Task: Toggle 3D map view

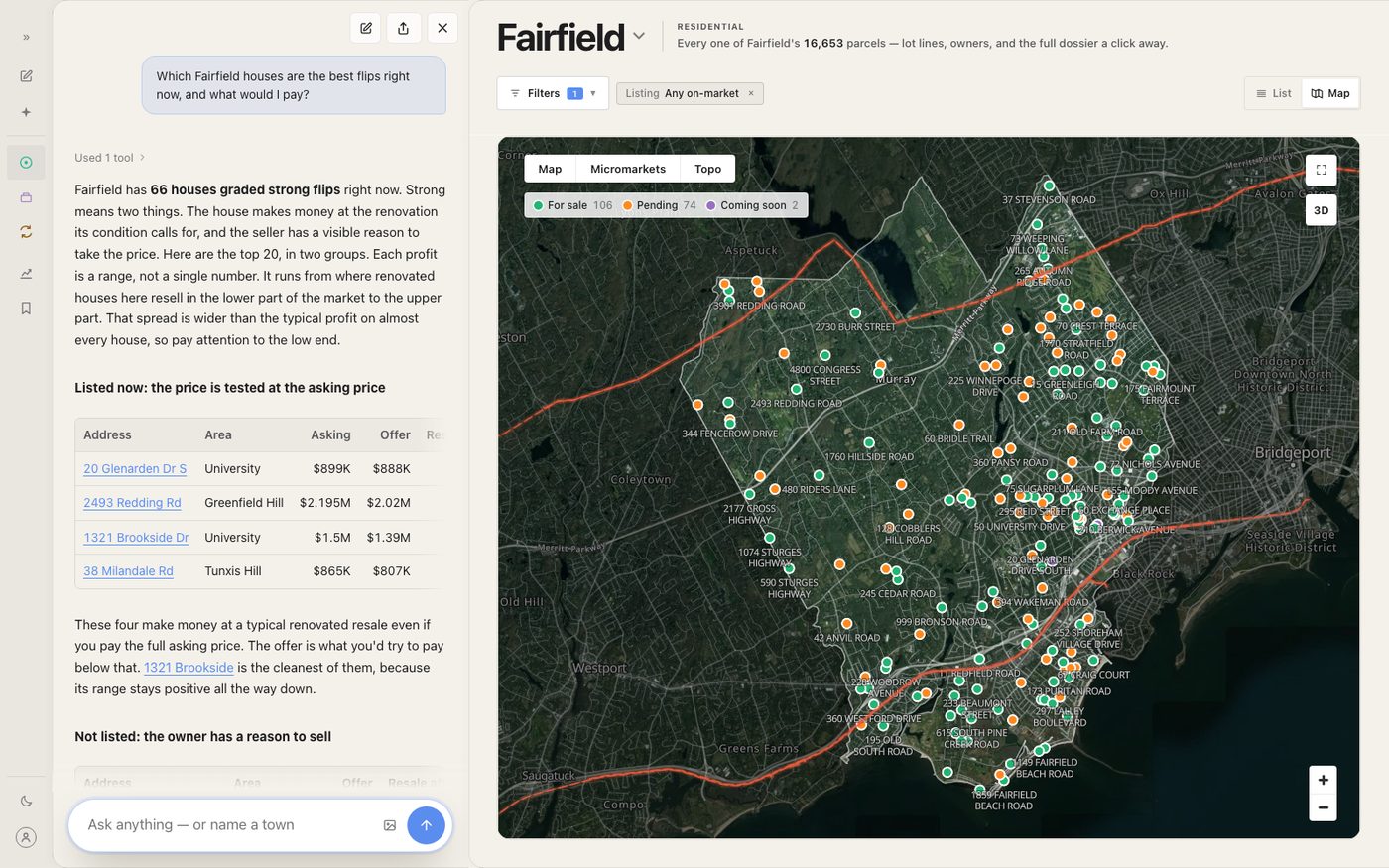Action: (x=1321, y=210)
